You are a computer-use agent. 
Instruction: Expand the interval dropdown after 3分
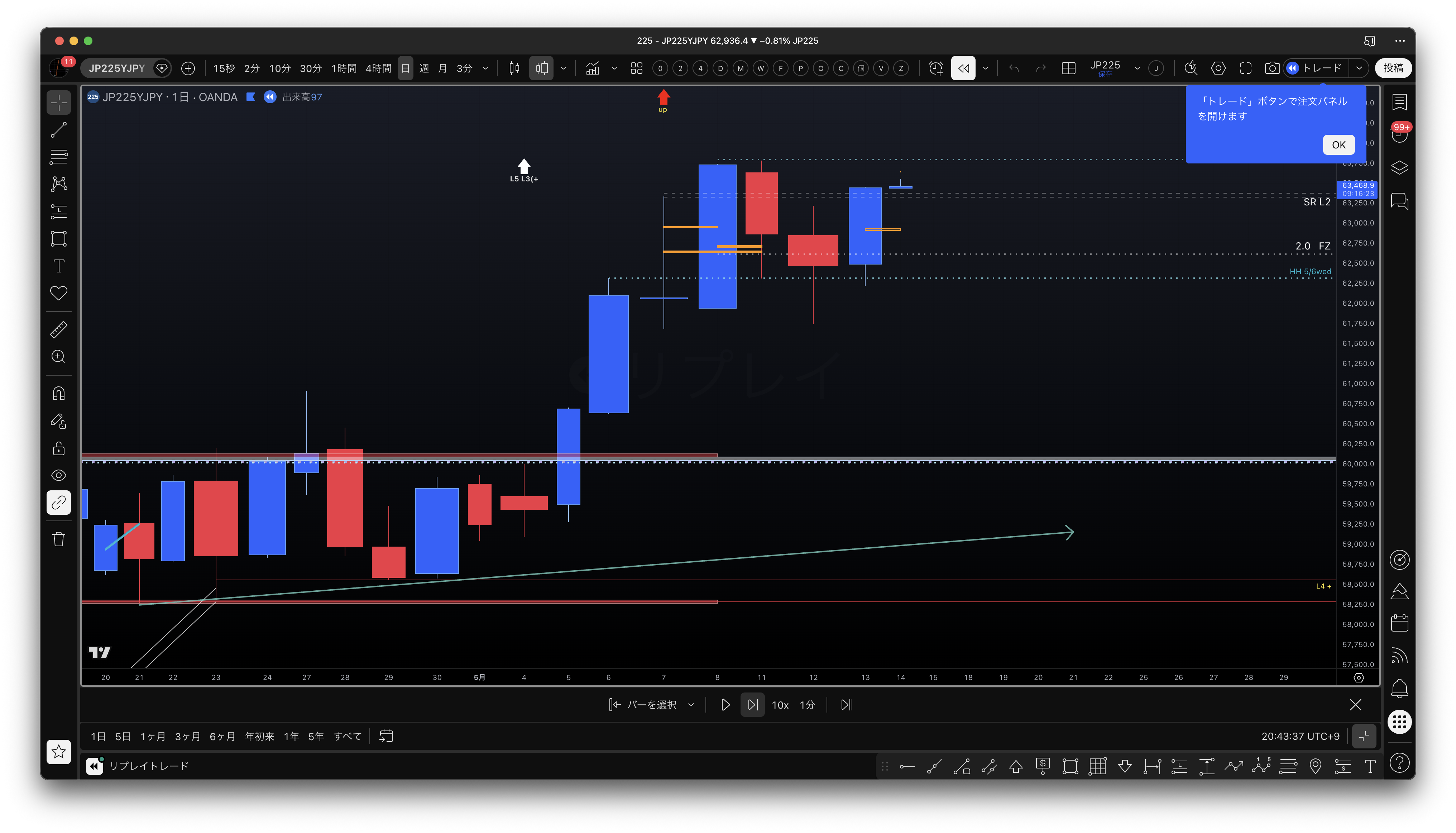[485, 68]
